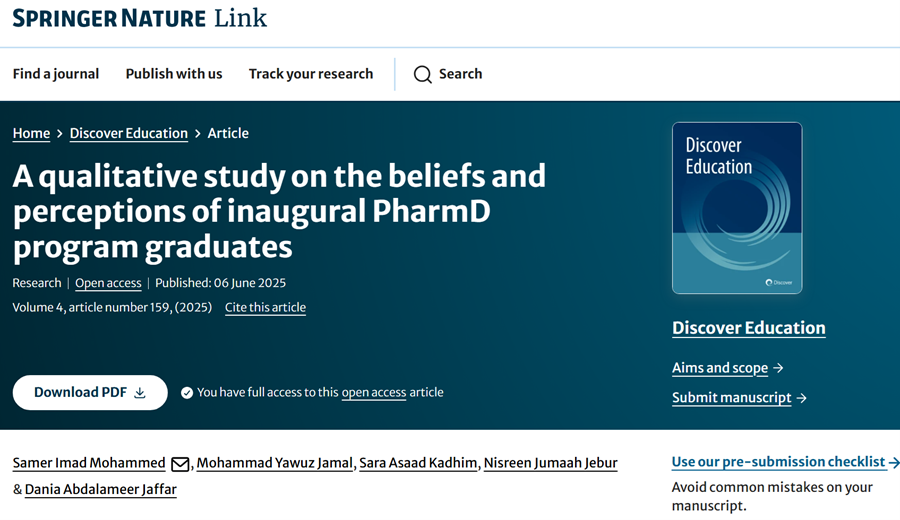
Task: Click the arrow next to Submit manuscript
Action: point(801,398)
